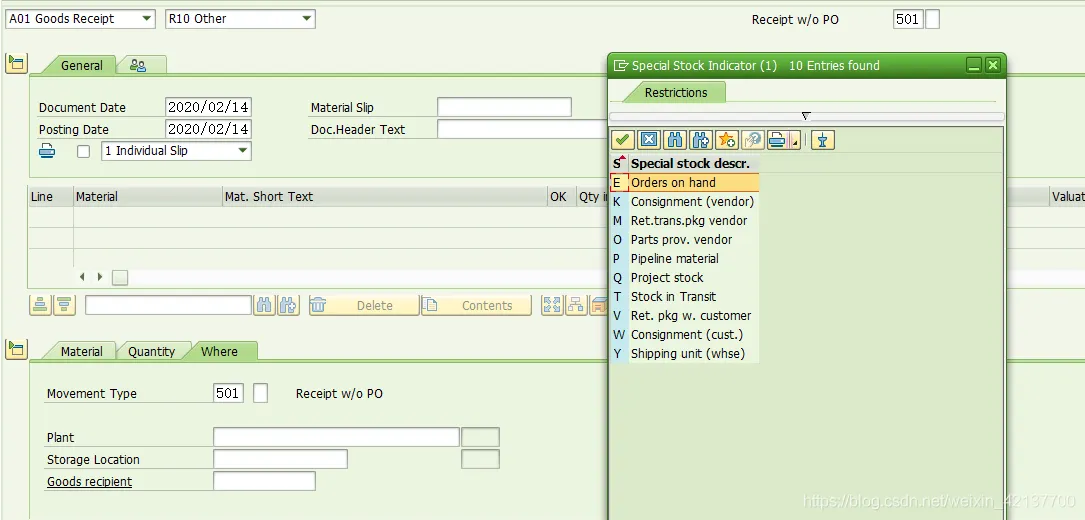Select Consignment (cust.) entry
Image resolution: width=1085 pixels, height=520 pixels.
tap(684, 334)
